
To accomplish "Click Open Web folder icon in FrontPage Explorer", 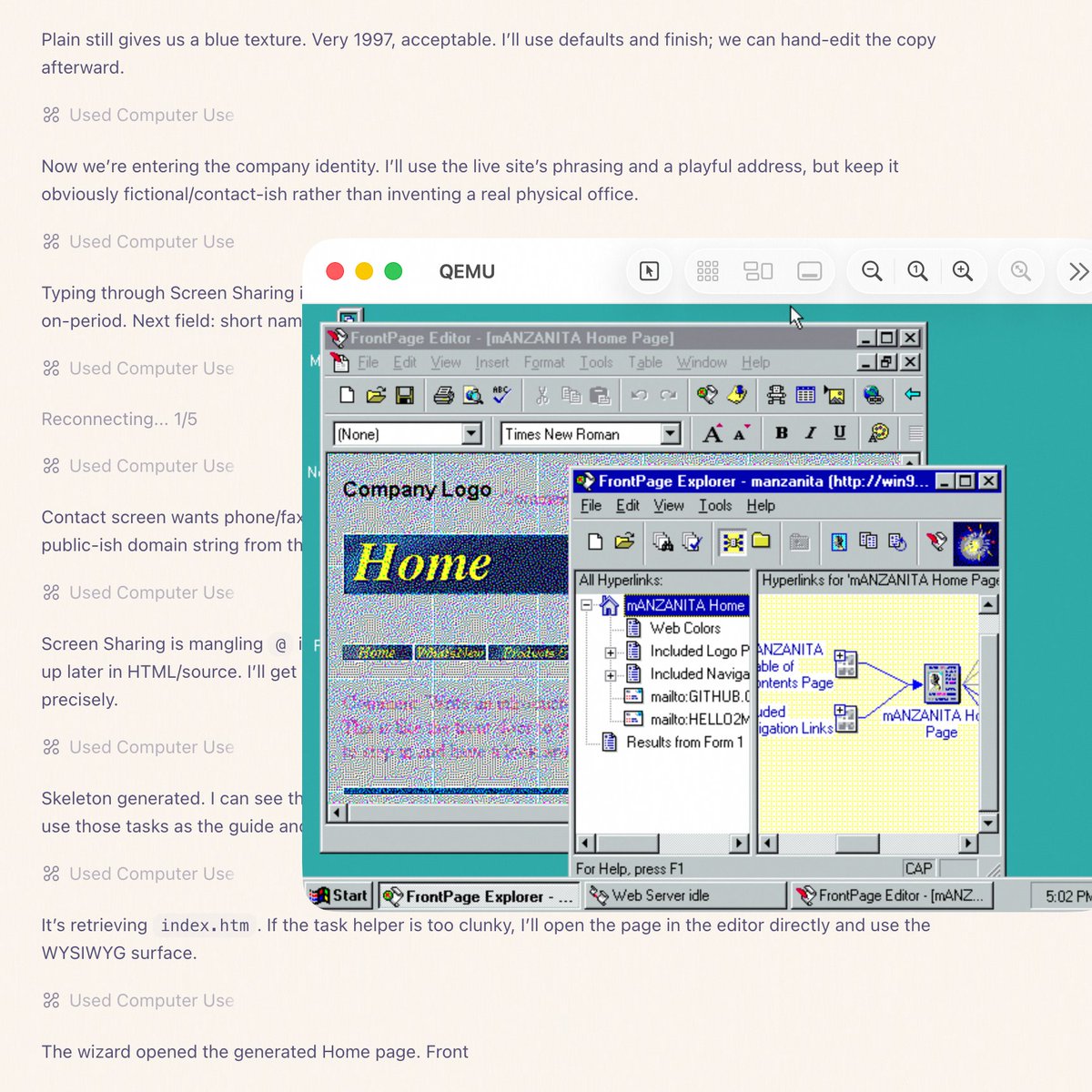I will 624,542.
